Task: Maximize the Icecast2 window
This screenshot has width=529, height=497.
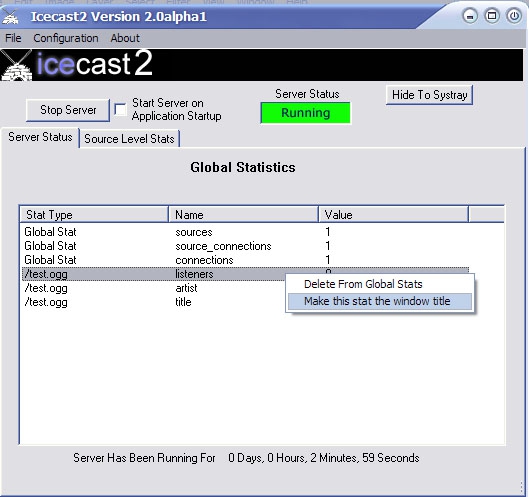Action: coord(492,16)
